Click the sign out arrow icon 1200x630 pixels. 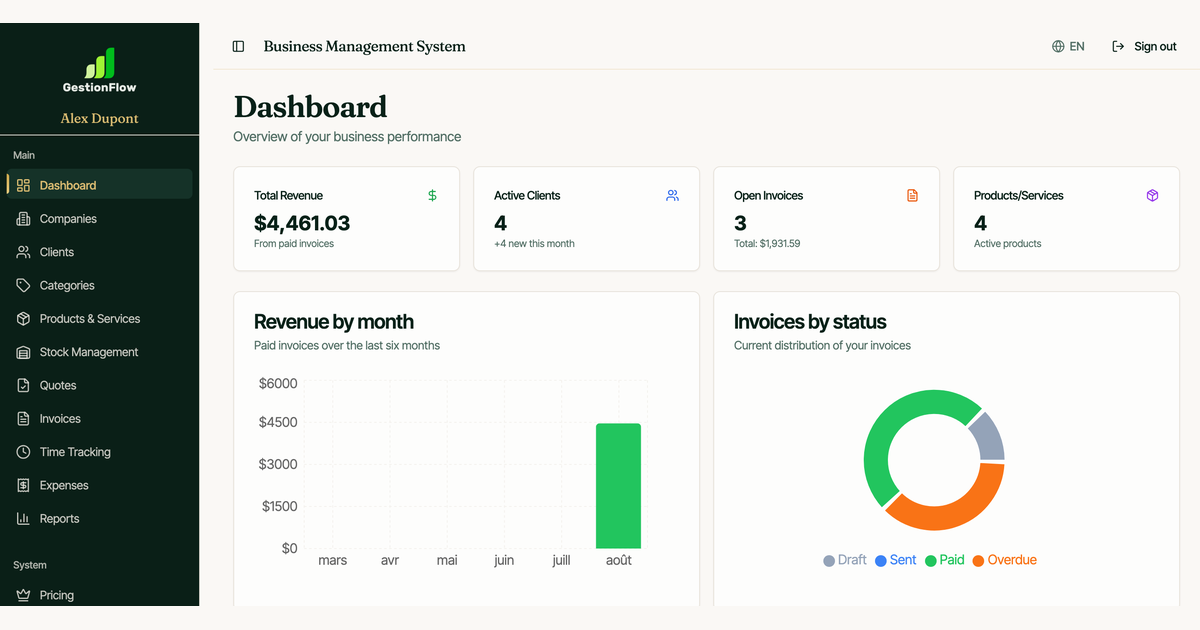[1118, 46]
